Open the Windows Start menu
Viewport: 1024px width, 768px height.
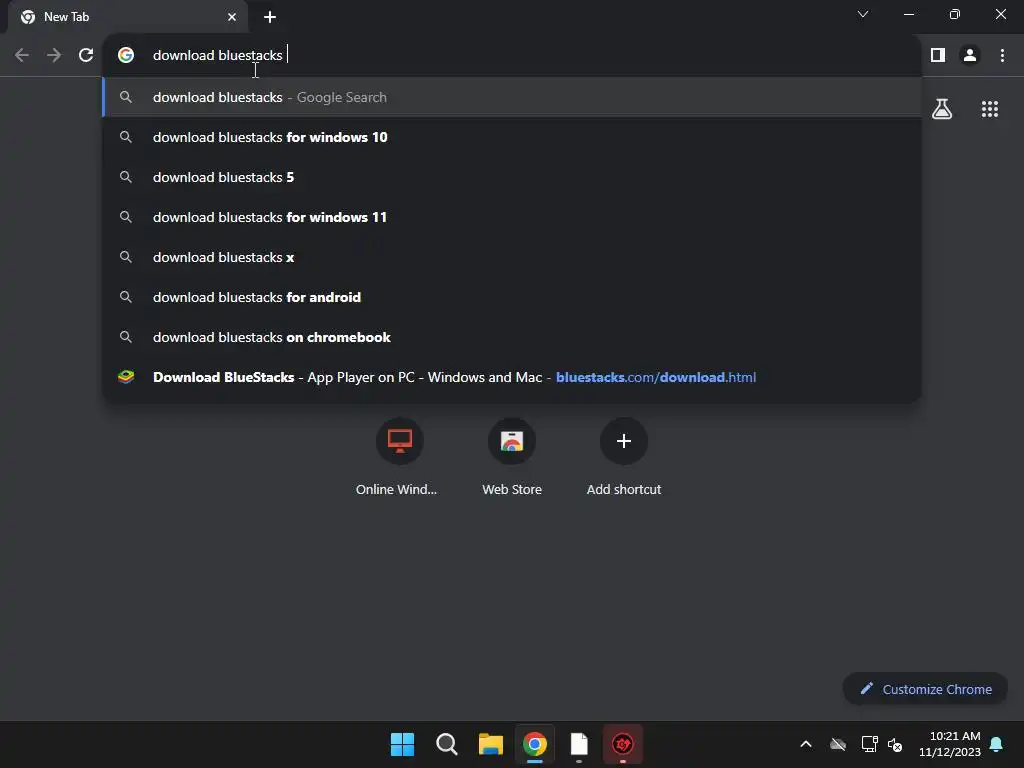(402, 744)
